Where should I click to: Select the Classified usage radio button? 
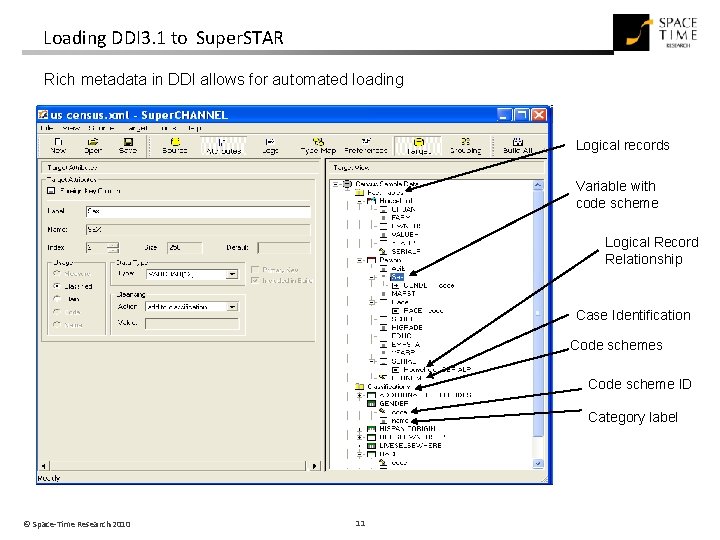point(57,286)
